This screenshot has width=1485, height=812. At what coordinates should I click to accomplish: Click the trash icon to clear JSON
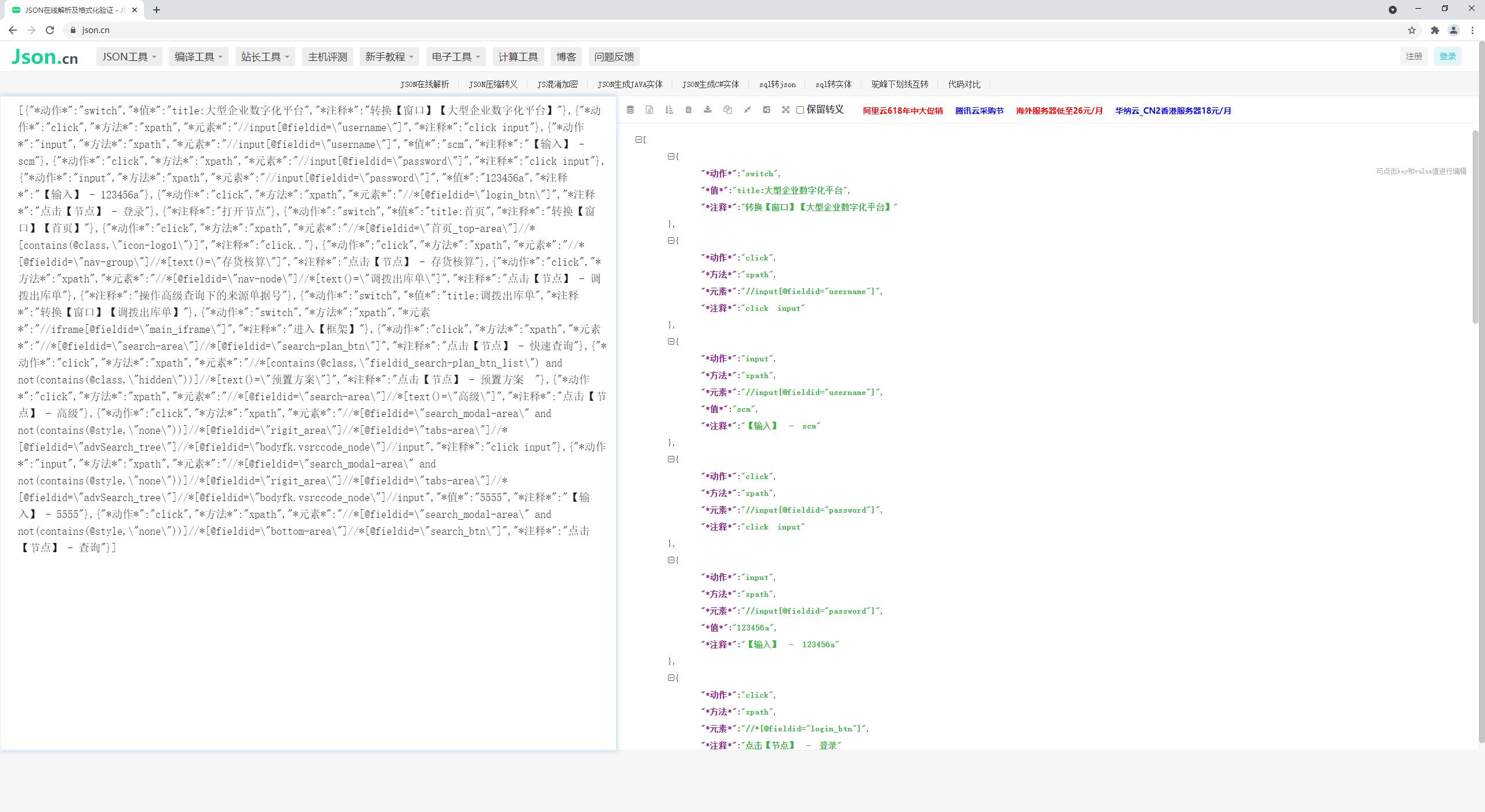tap(688, 110)
